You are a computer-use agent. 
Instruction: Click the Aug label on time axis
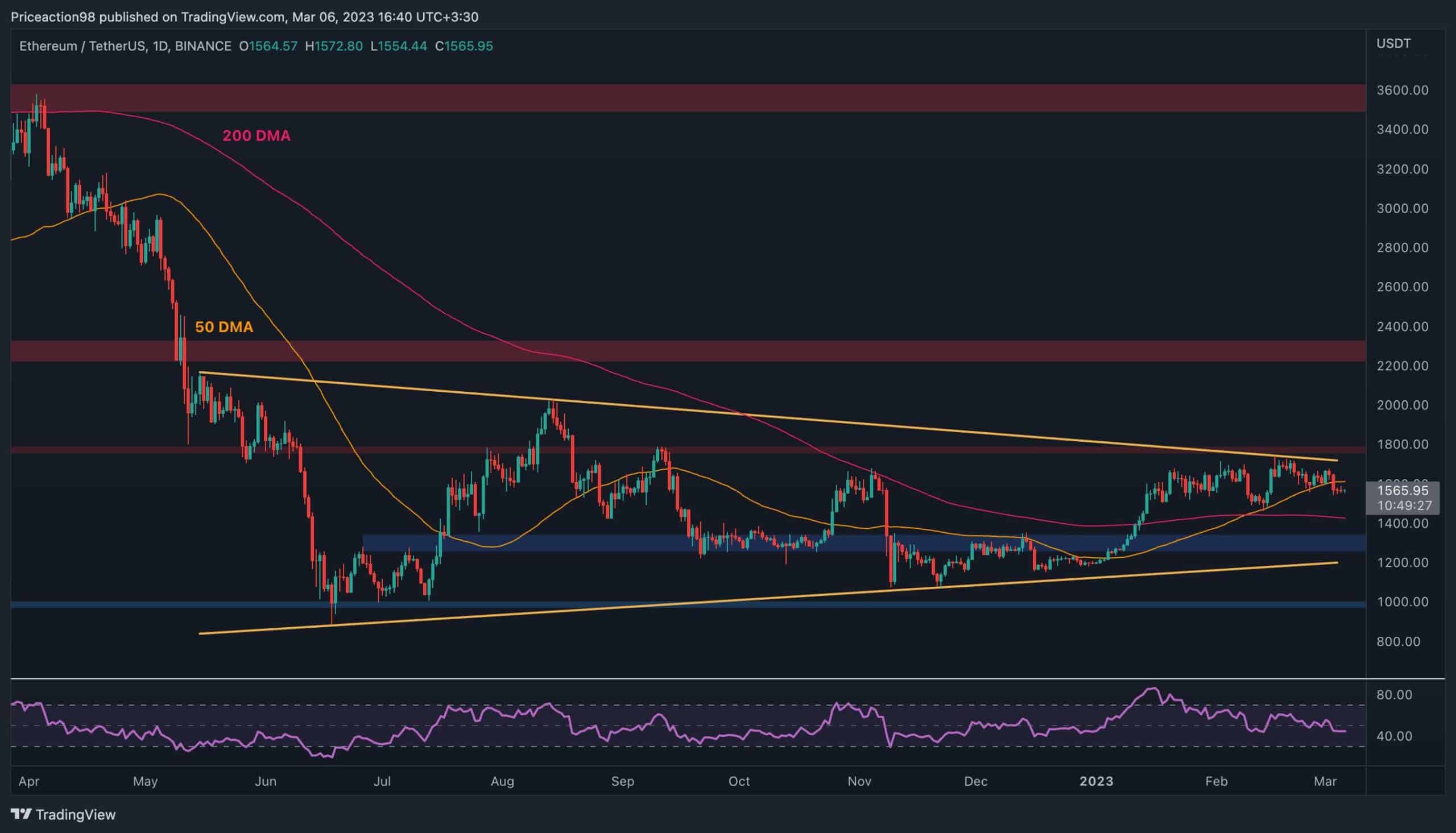coord(502,781)
